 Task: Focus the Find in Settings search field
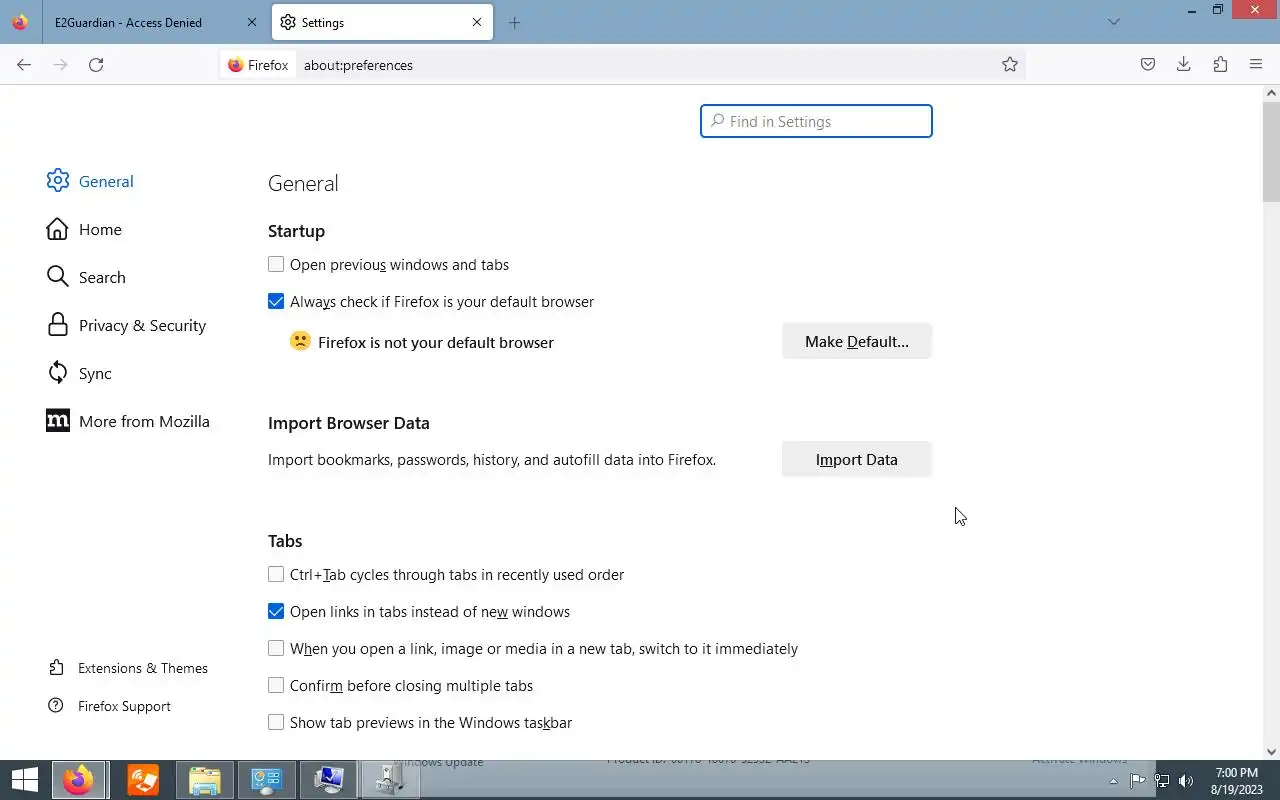tap(816, 121)
